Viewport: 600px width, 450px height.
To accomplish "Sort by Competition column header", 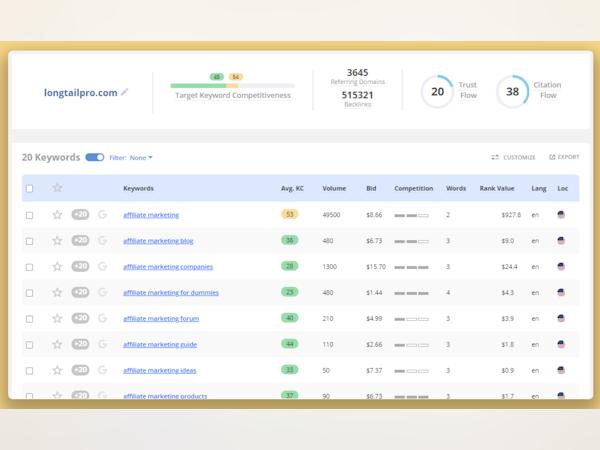I will click(414, 188).
